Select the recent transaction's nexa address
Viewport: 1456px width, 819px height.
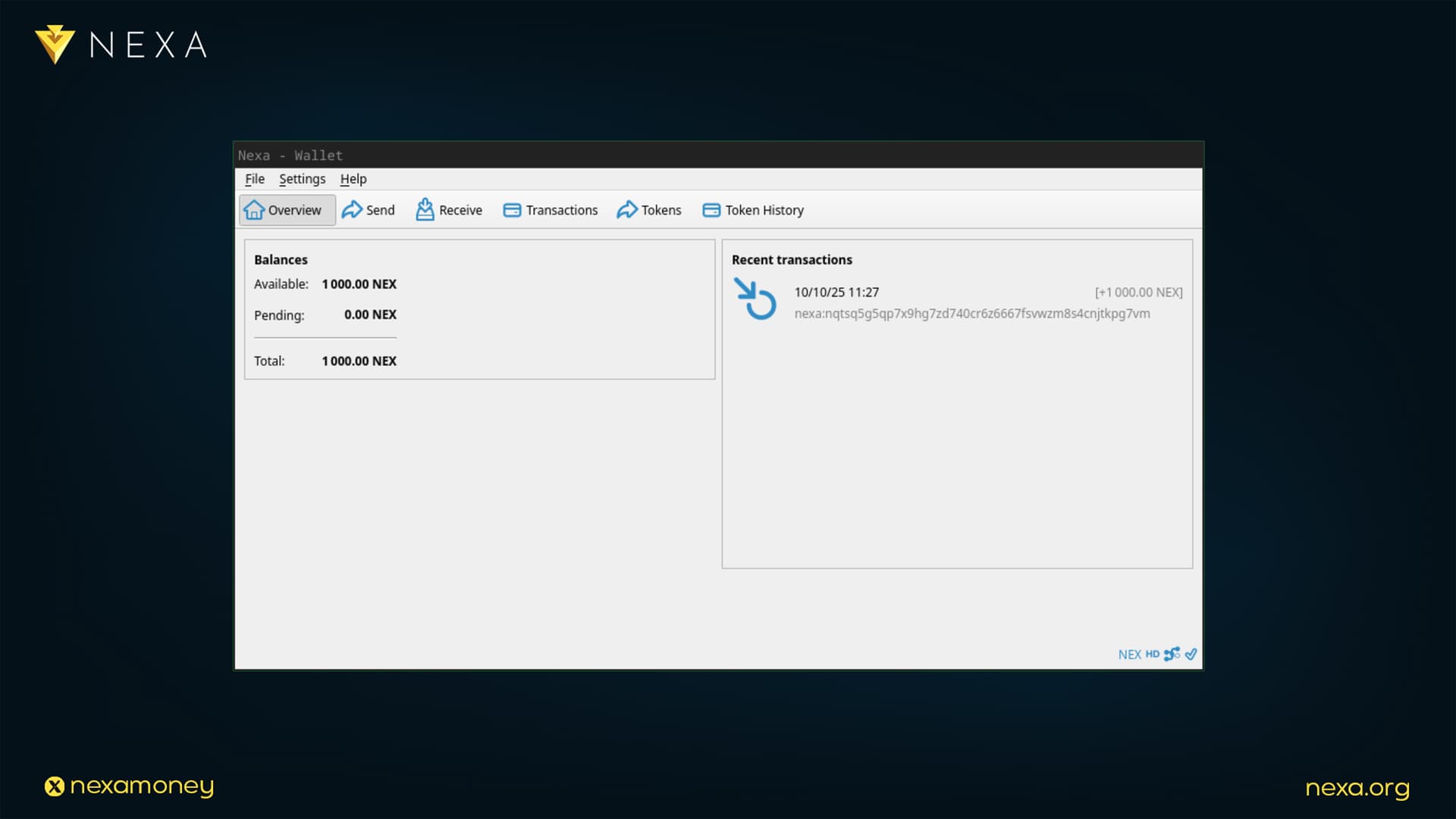971,313
